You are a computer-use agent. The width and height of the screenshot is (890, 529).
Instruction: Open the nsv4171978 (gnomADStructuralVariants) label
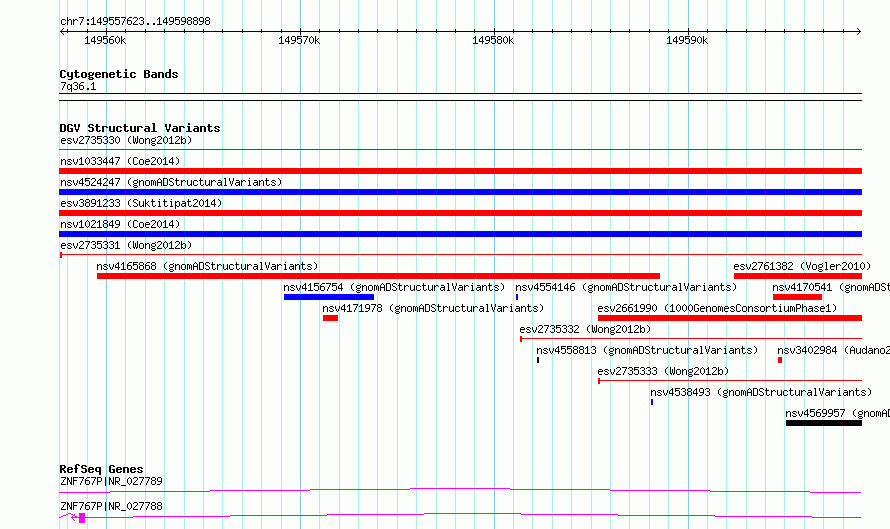(x=433, y=308)
